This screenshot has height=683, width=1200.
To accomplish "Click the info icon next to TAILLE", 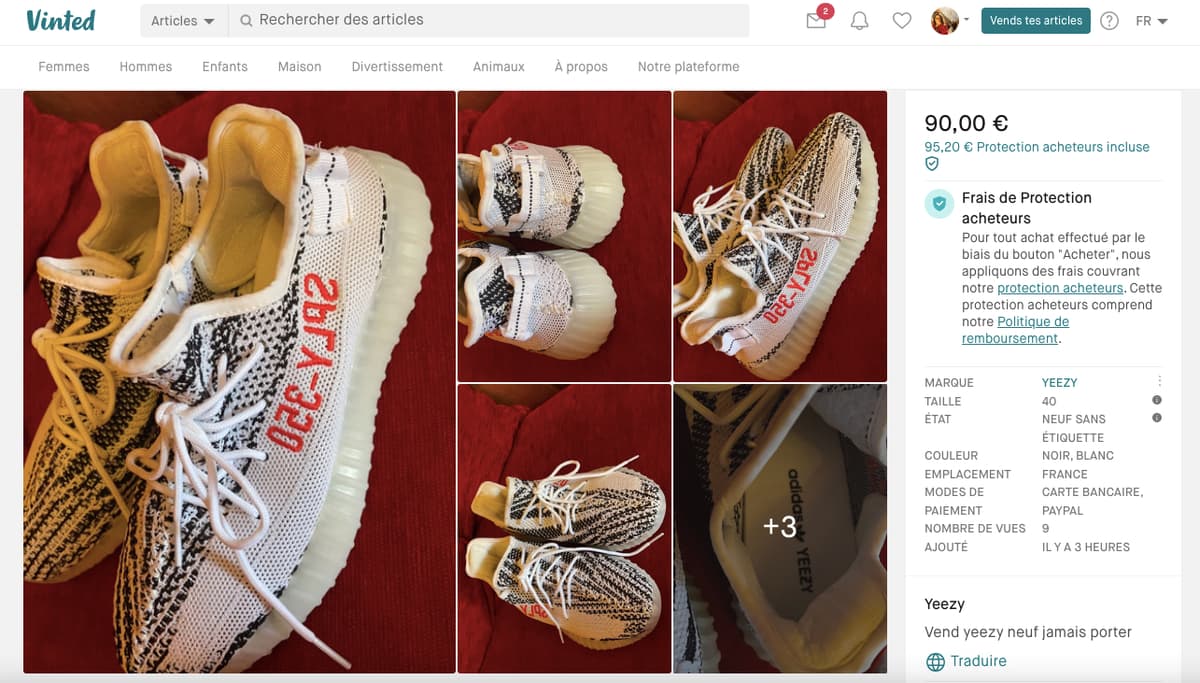I will pyautogui.click(x=1157, y=400).
